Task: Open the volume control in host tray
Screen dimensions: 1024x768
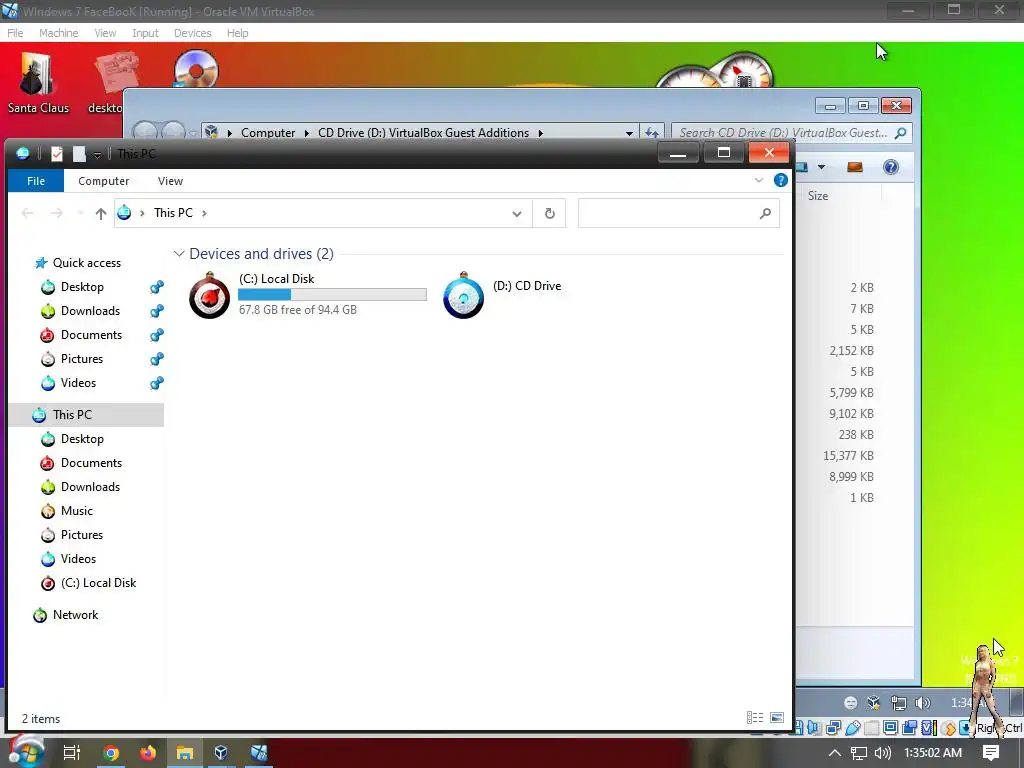Action: point(882,752)
